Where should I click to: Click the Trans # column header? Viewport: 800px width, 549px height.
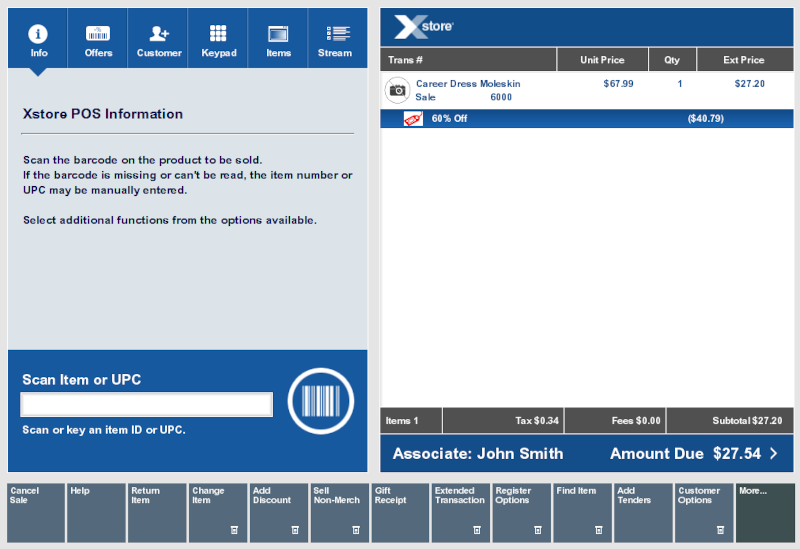(468, 60)
